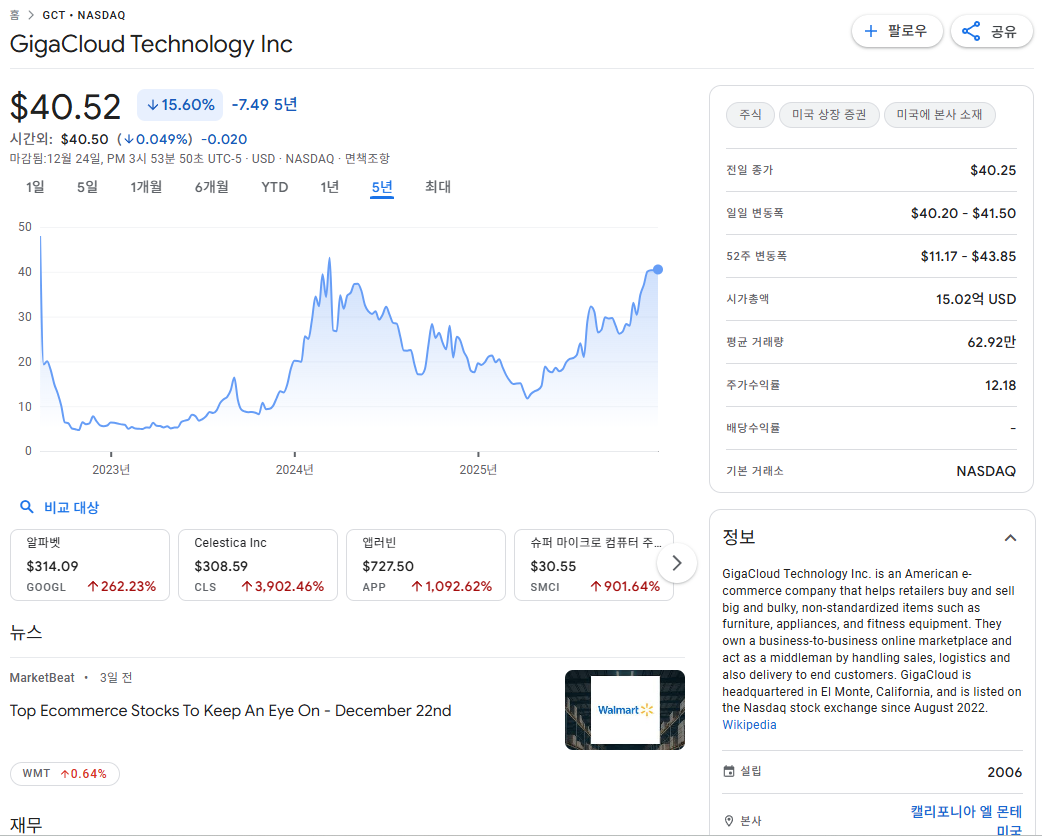Open the 비교 대상 compare link
Screen dimensions: 1042x836
point(71,507)
